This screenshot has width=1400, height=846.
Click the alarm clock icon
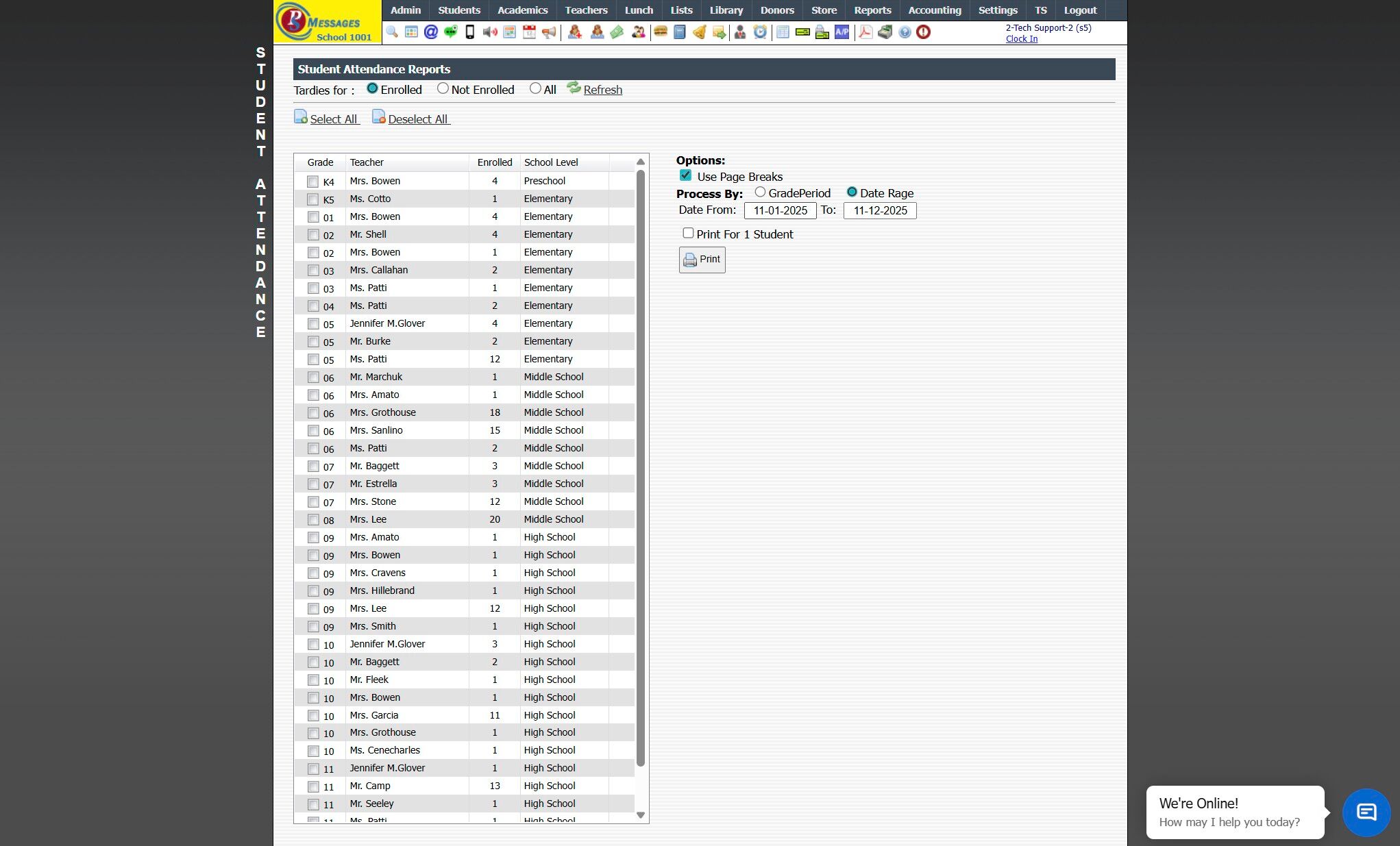click(x=760, y=32)
